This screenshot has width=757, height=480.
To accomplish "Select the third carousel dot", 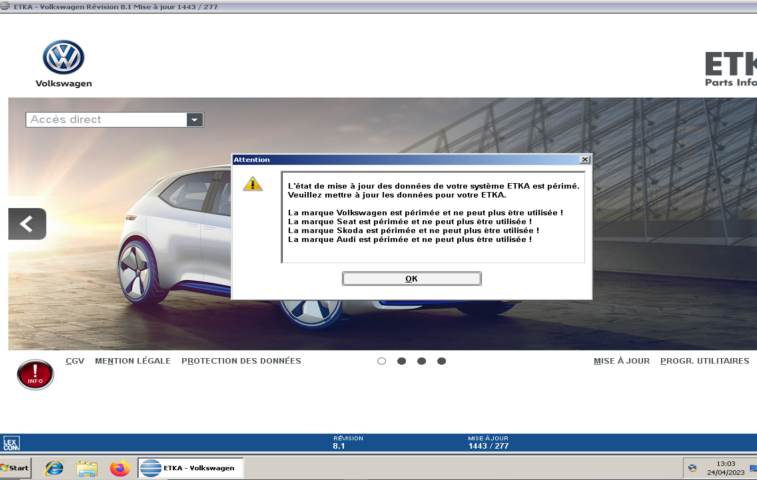I will pyautogui.click(x=421, y=361).
